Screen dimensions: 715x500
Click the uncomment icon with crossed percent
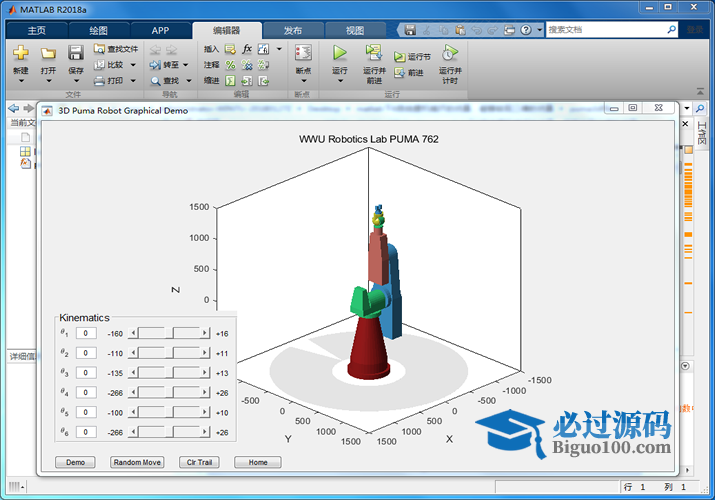[x=247, y=65]
